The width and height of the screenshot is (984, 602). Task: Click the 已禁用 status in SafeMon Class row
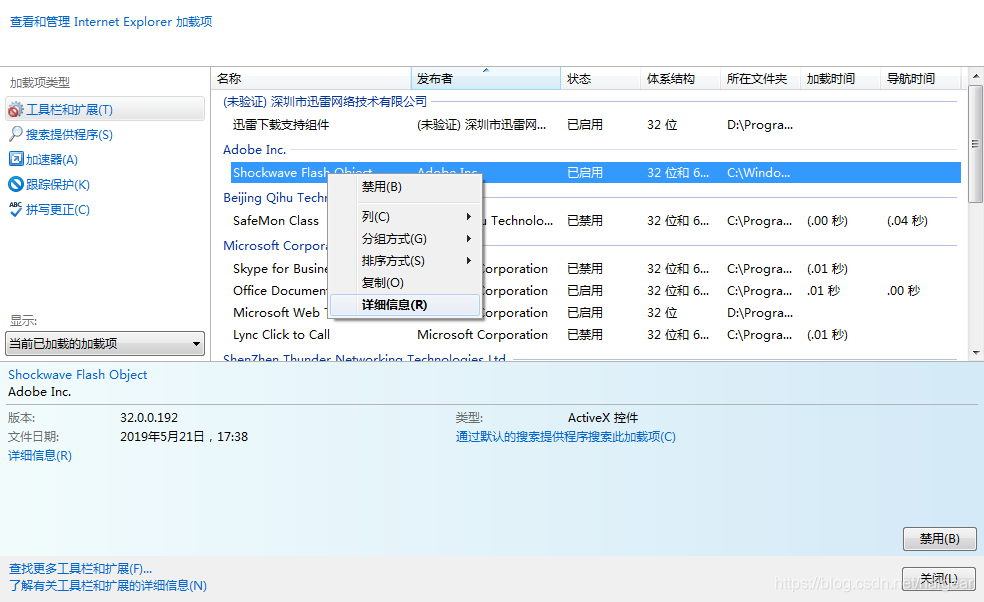click(x=585, y=221)
